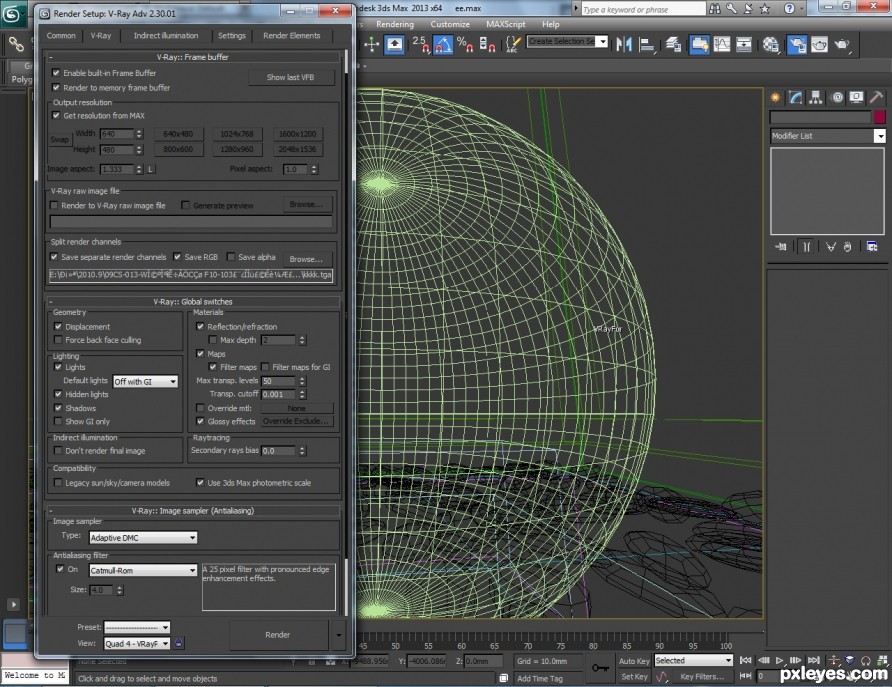Toggle the 2.5D Snaps icon

click(421, 44)
